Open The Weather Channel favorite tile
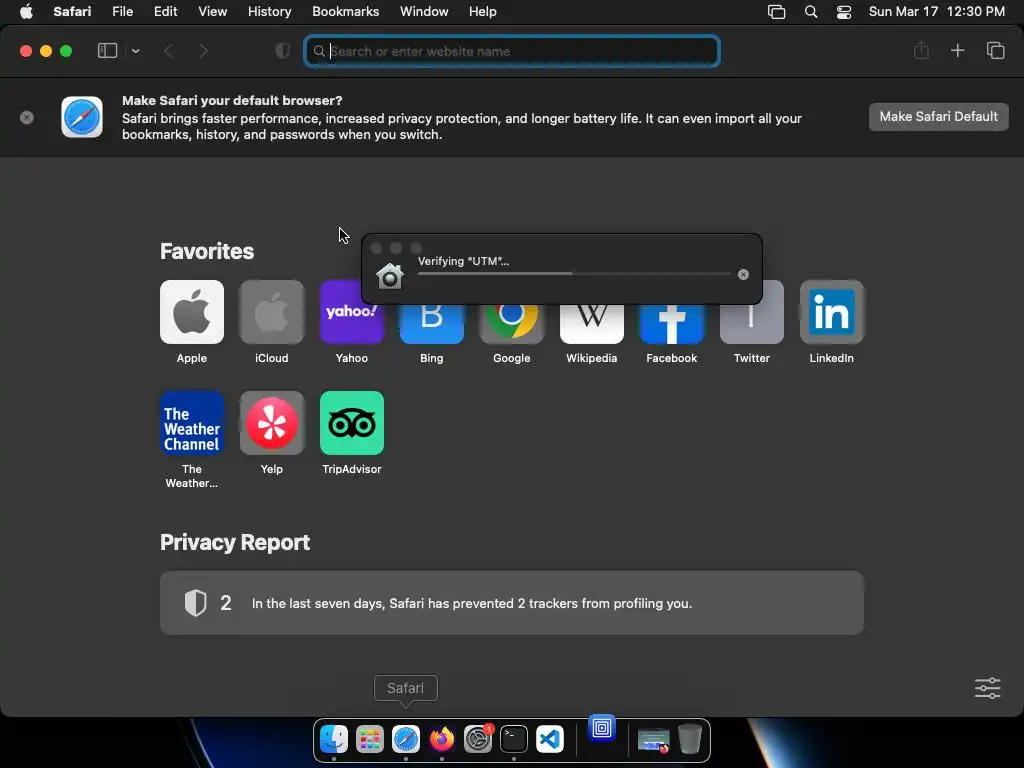 191,423
